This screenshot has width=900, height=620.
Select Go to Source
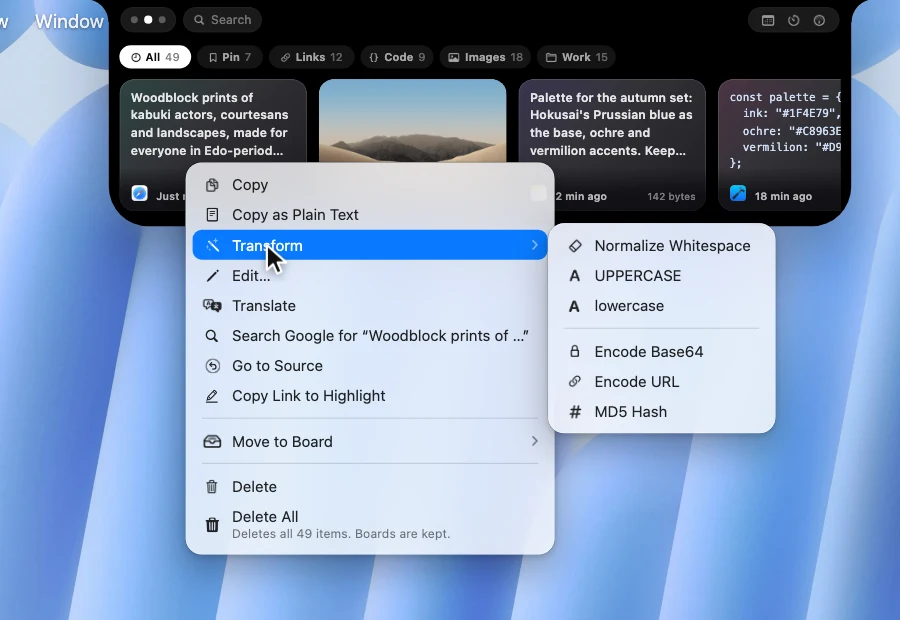tap(370, 366)
